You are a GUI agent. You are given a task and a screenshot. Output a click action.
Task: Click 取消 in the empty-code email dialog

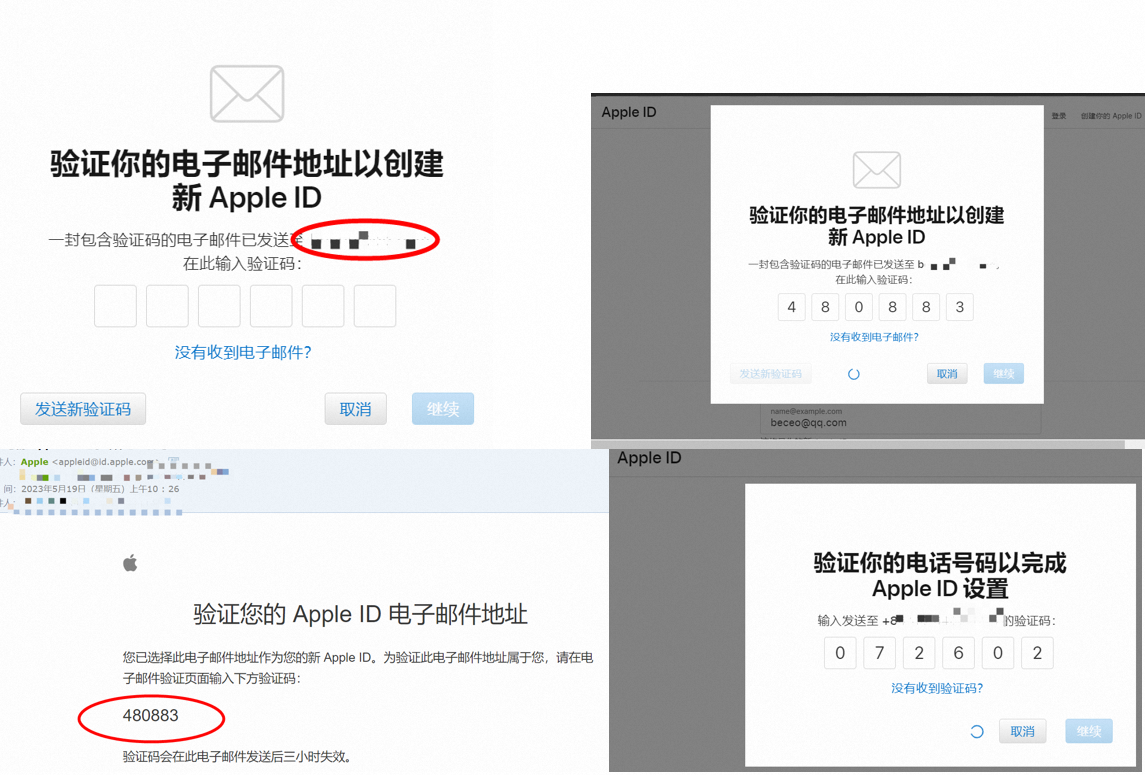(x=356, y=409)
